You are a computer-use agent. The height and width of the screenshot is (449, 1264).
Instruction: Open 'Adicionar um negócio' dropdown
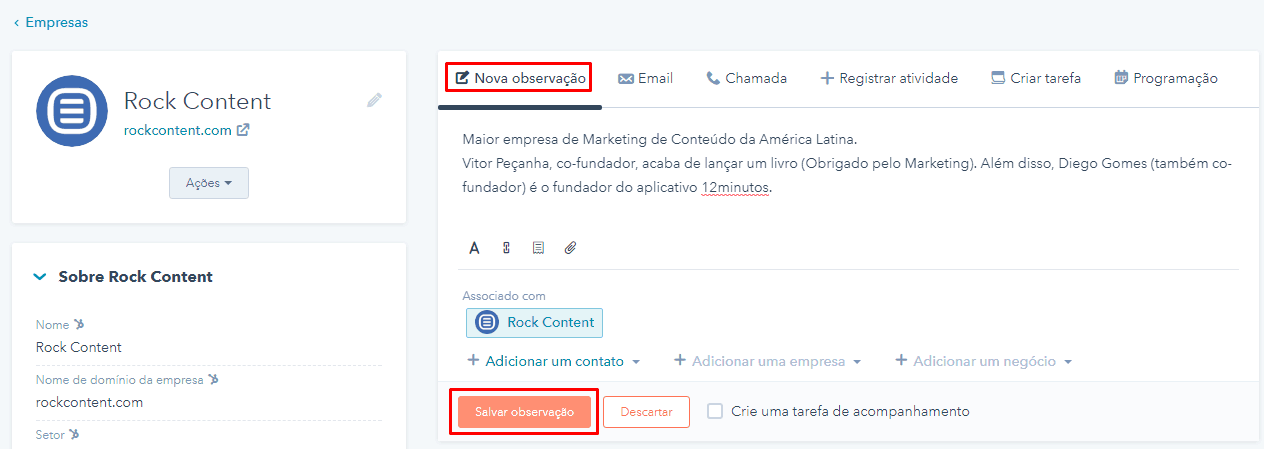[983, 361]
